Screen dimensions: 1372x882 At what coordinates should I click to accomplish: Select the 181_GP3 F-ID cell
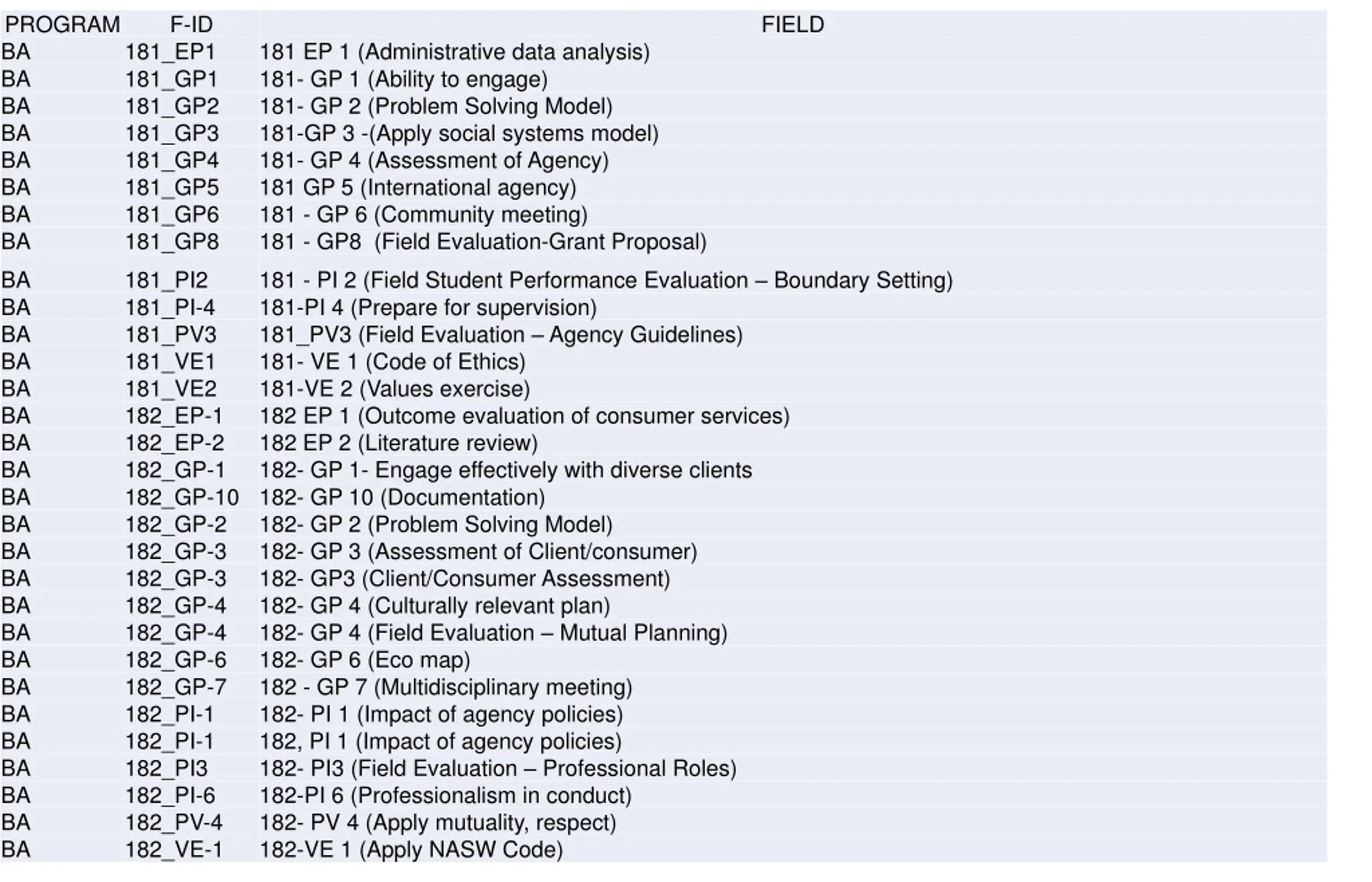click(171, 134)
